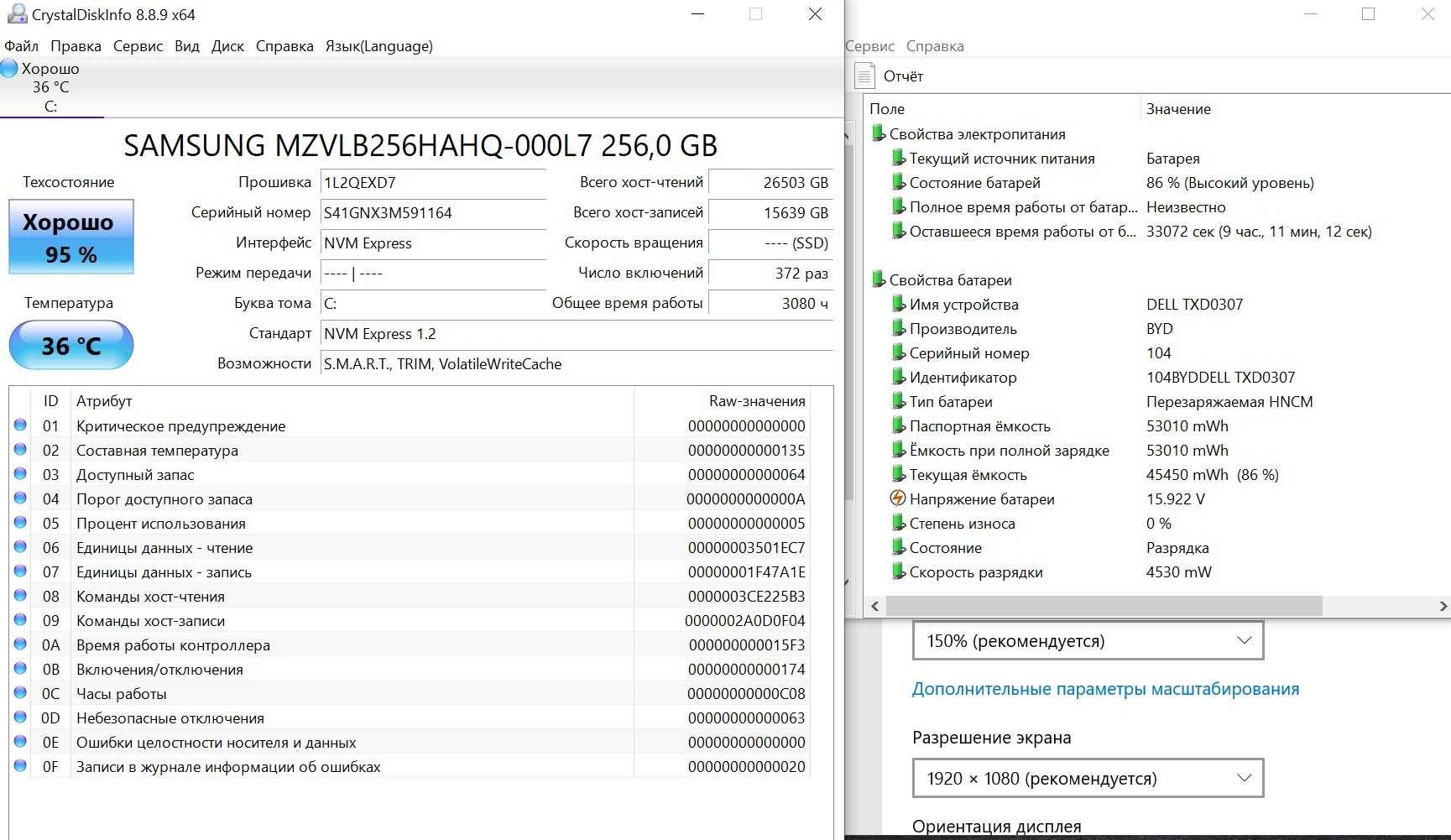Screen dimensions: 1451x840
Task: Open Дополнительные параметры масштабирования link
Action: click(x=1105, y=689)
